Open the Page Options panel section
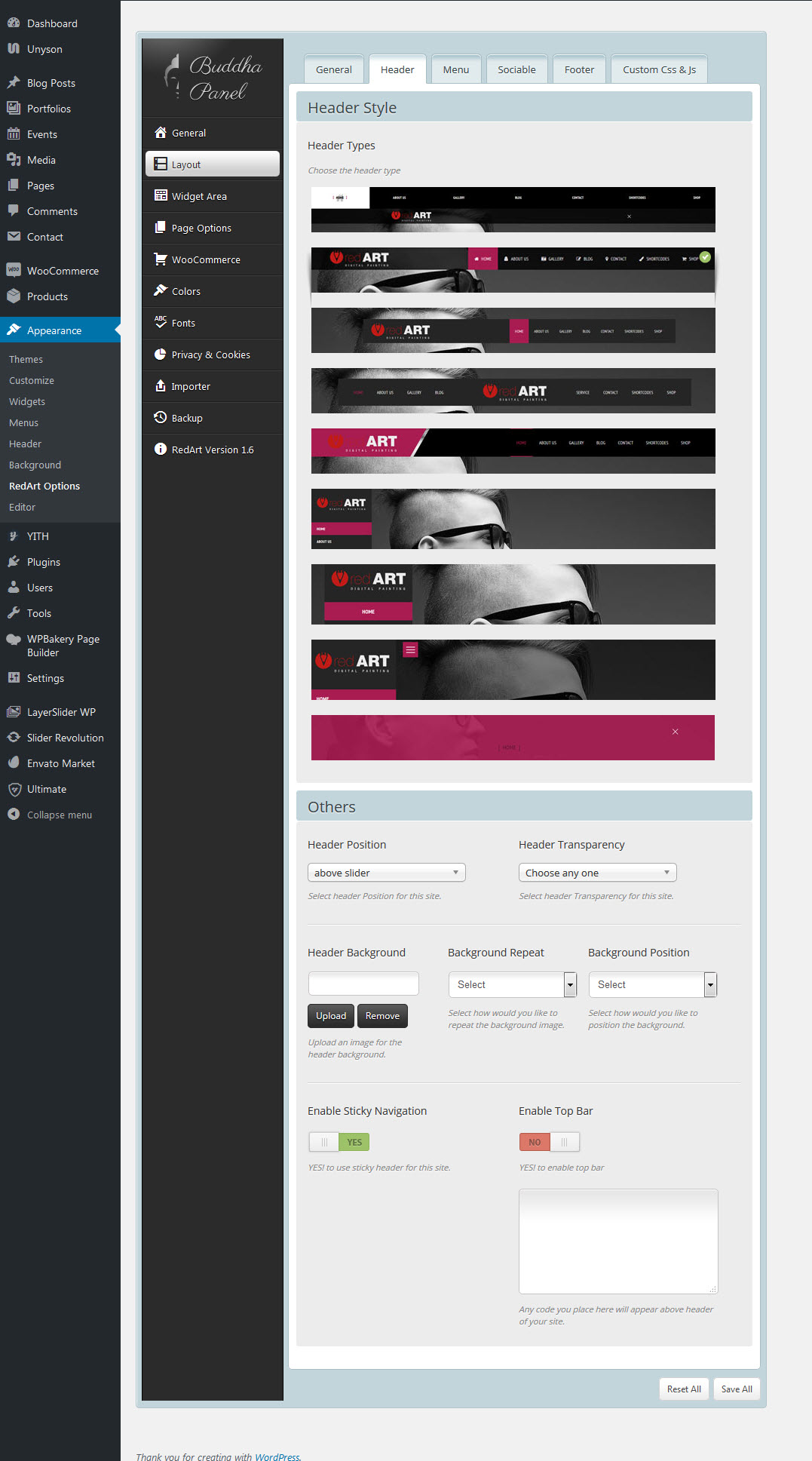 [x=213, y=228]
